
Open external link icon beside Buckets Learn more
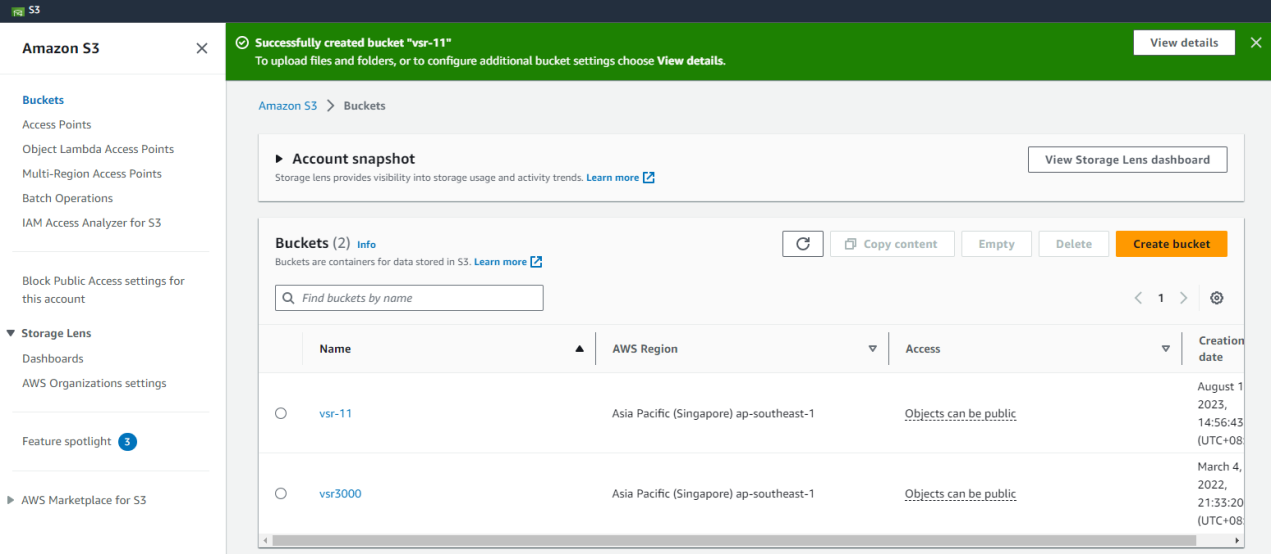pyautogui.click(x=536, y=262)
